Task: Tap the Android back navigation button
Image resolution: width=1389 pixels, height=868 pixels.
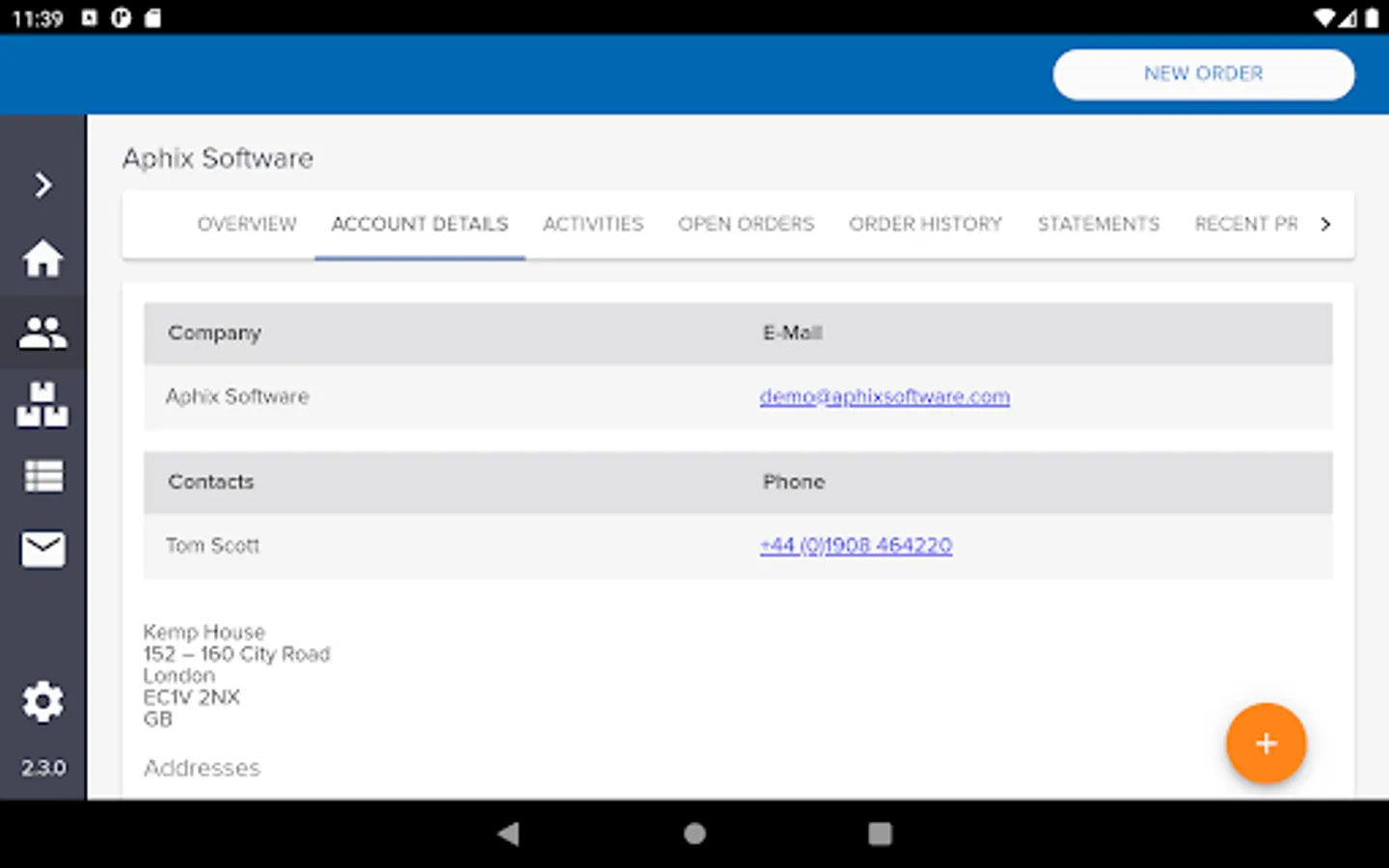Action: coord(508,833)
